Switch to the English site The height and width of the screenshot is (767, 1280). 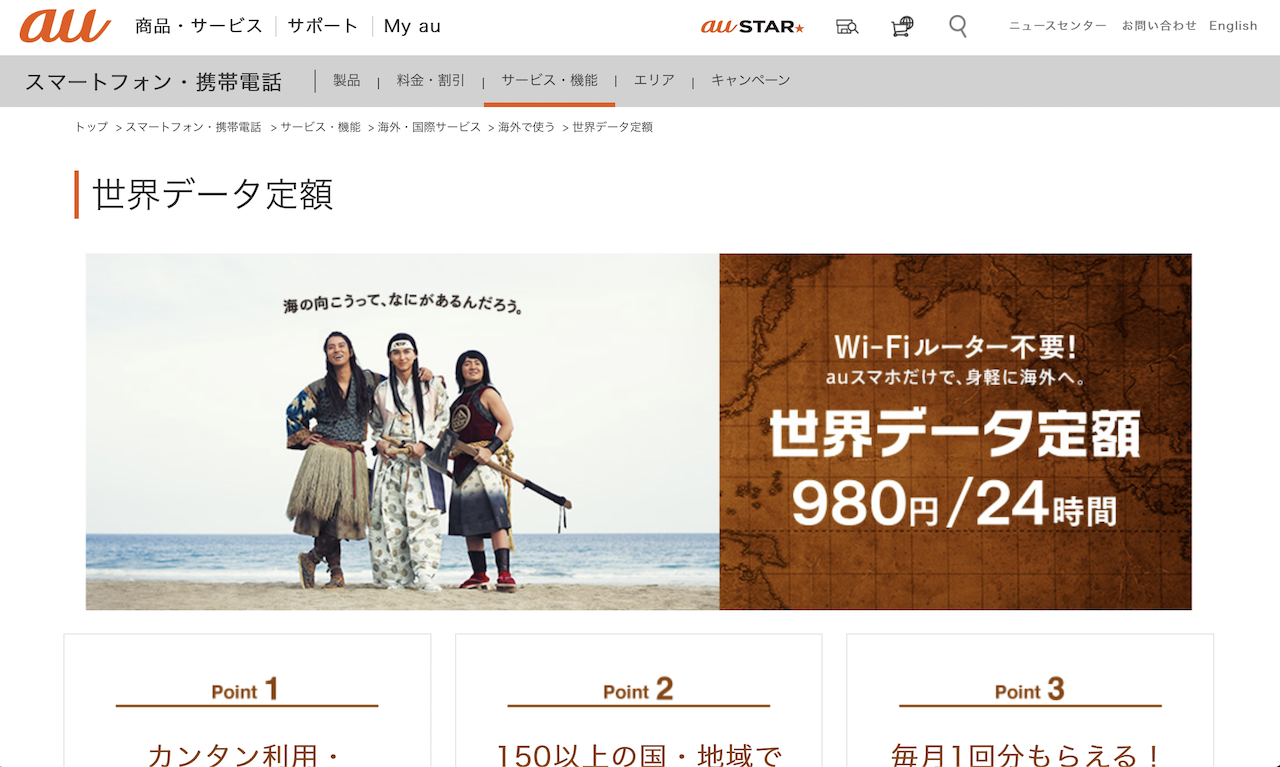coord(1233,26)
